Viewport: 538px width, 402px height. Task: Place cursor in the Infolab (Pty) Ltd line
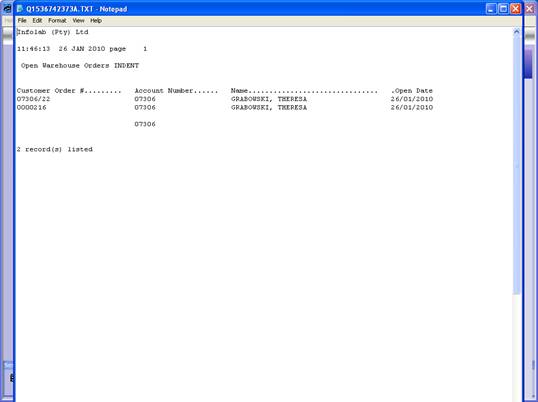(x=52, y=32)
